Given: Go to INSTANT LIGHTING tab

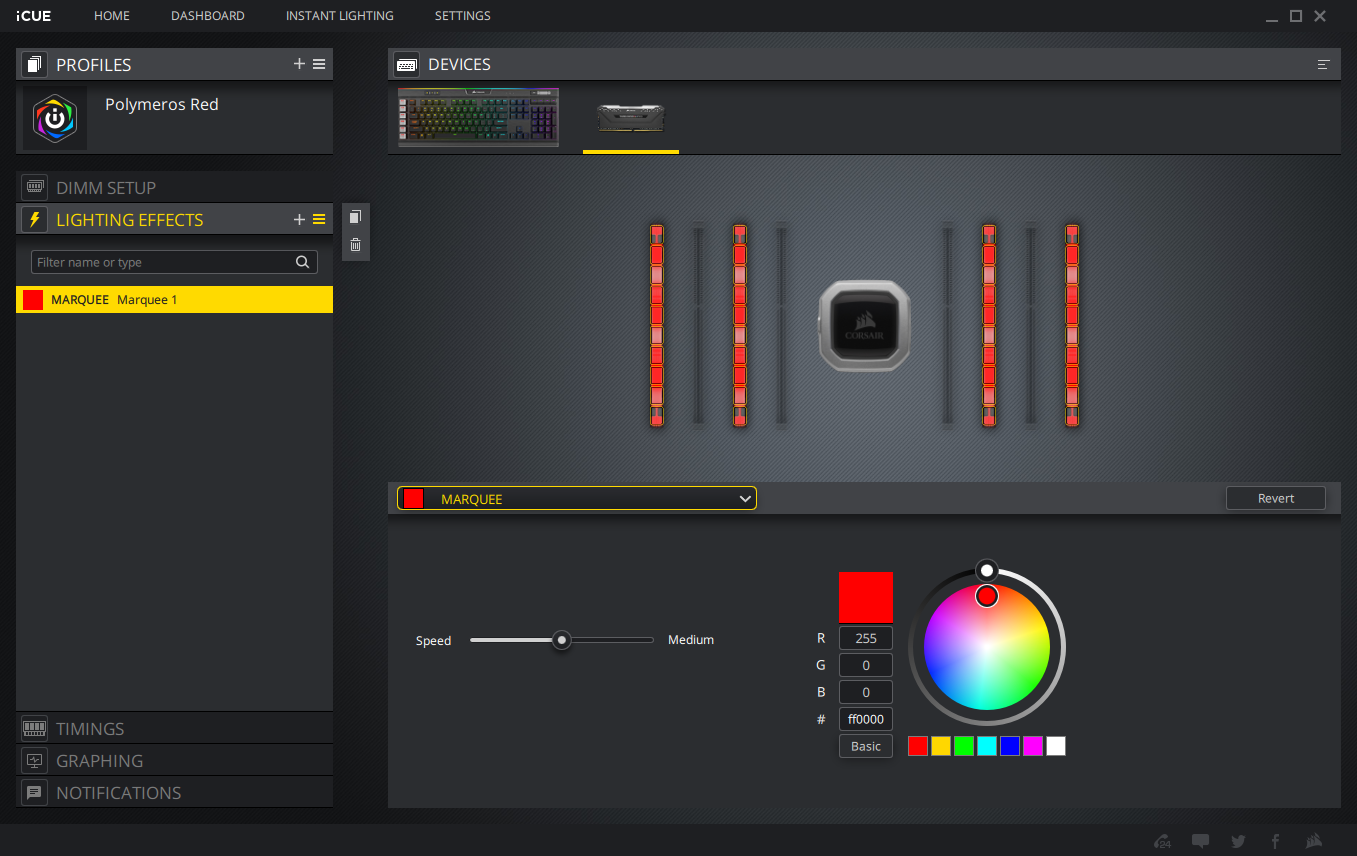Looking at the screenshot, I should tap(339, 16).
